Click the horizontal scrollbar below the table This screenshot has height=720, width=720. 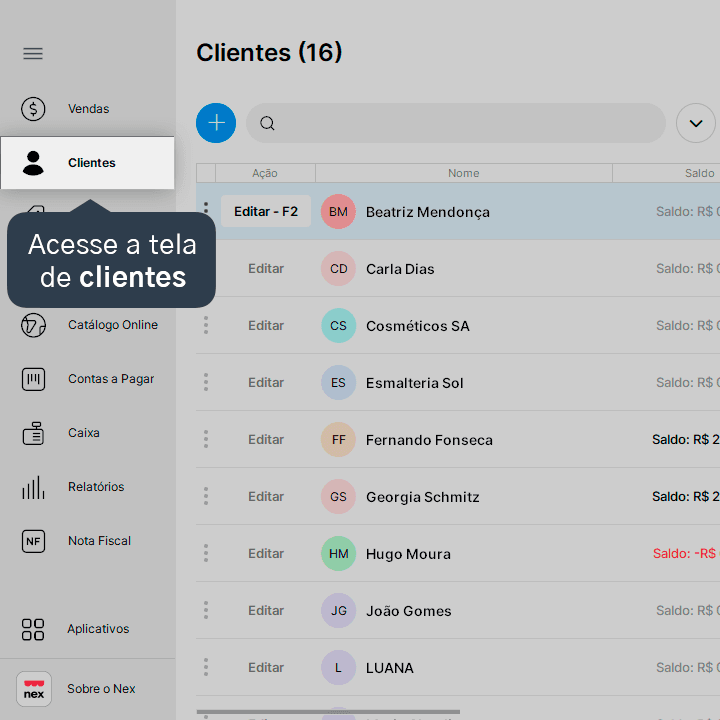(x=328, y=712)
